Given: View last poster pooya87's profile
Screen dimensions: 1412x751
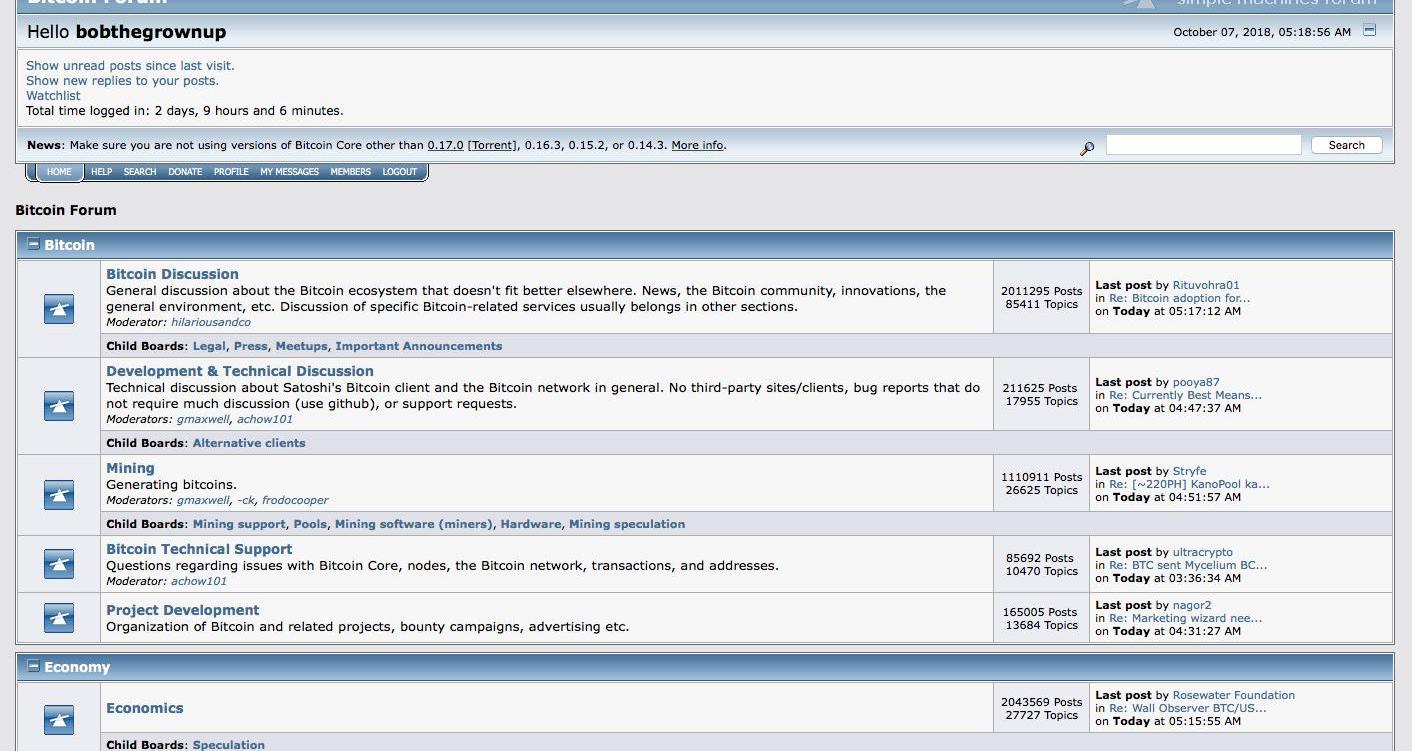Looking at the screenshot, I should 1196,382.
